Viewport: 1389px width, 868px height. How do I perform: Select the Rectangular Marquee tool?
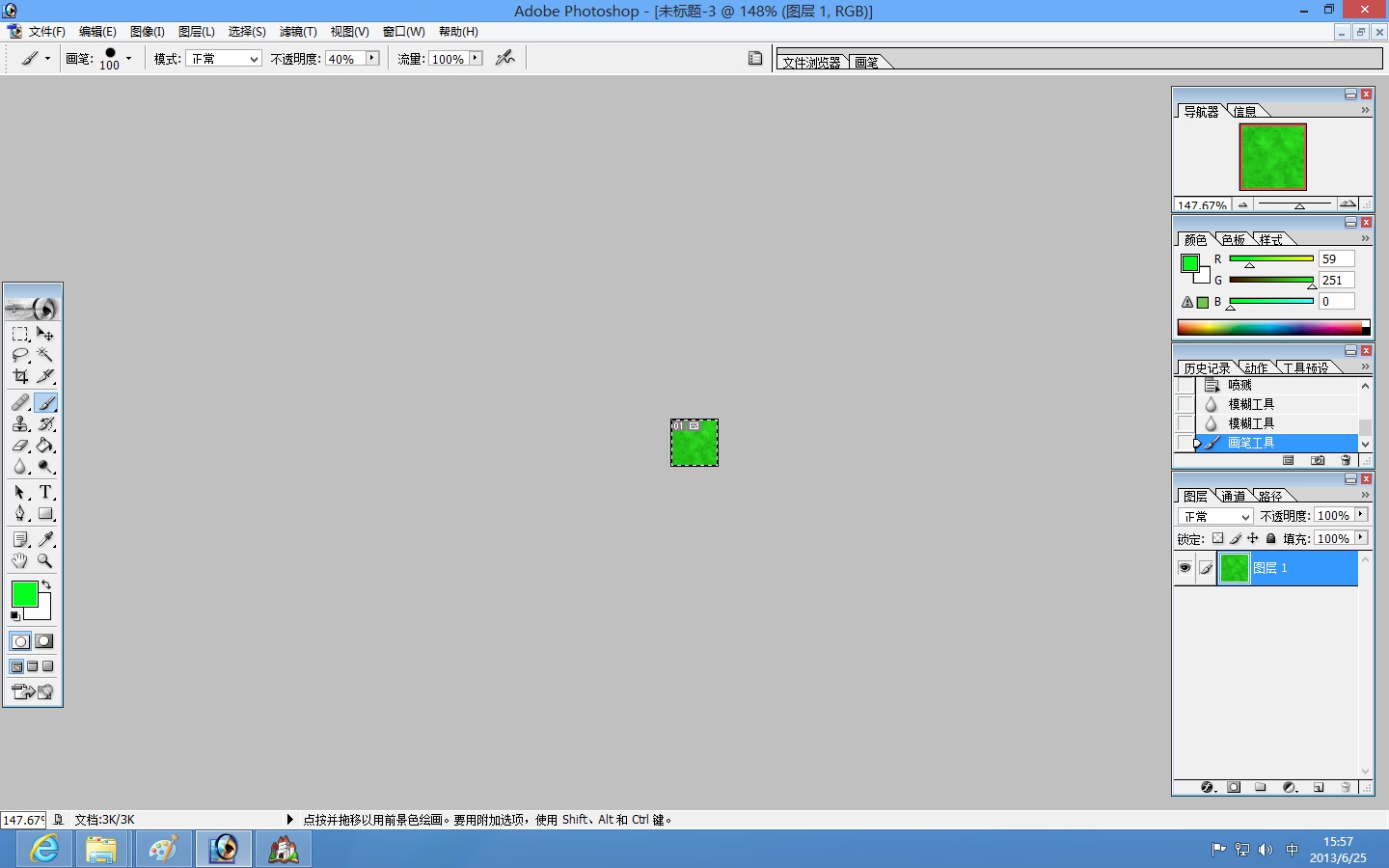pyautogui.click(x=20, y=334)
